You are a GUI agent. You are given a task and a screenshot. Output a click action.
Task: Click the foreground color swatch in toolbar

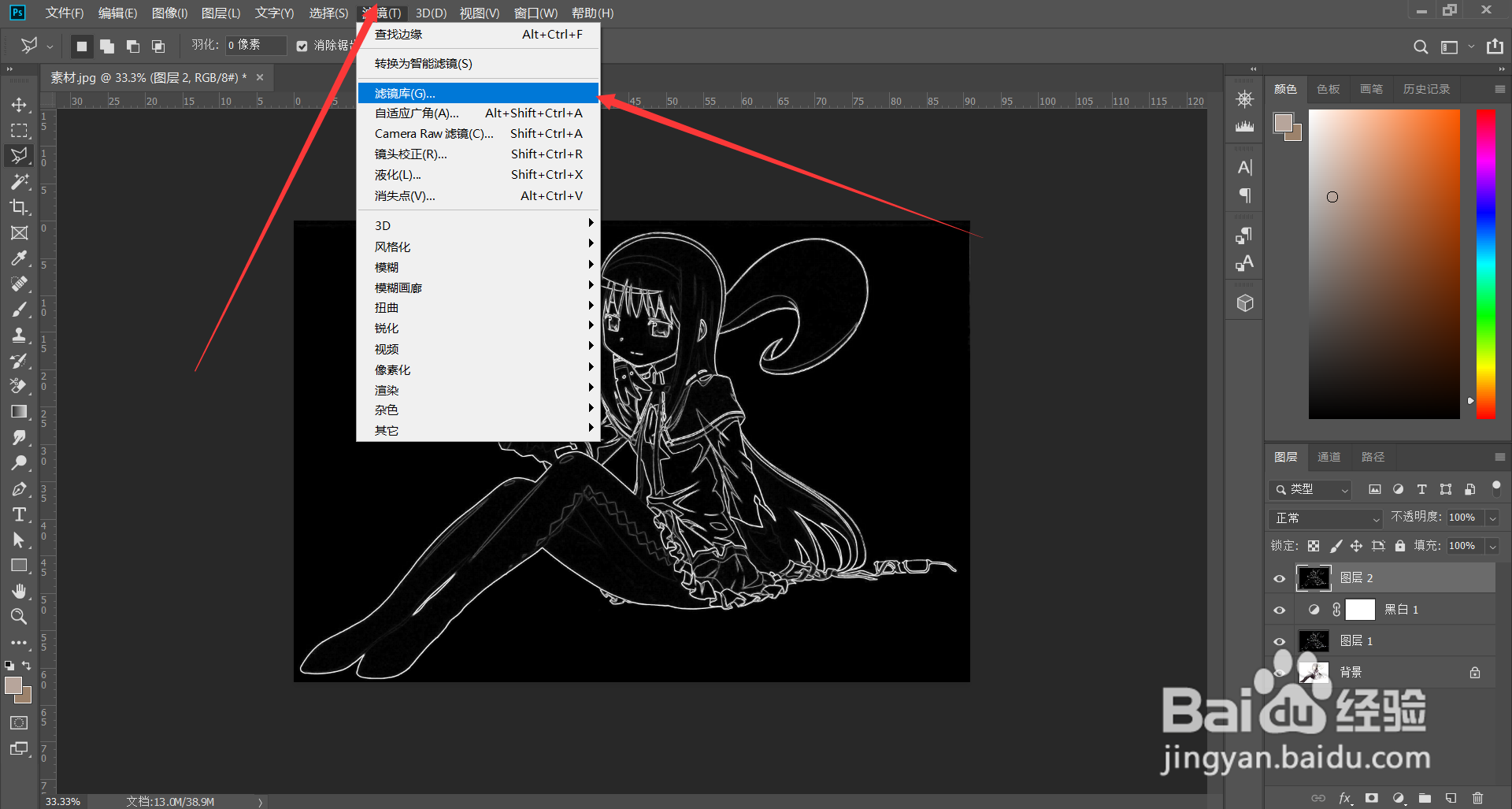[13, 685]
